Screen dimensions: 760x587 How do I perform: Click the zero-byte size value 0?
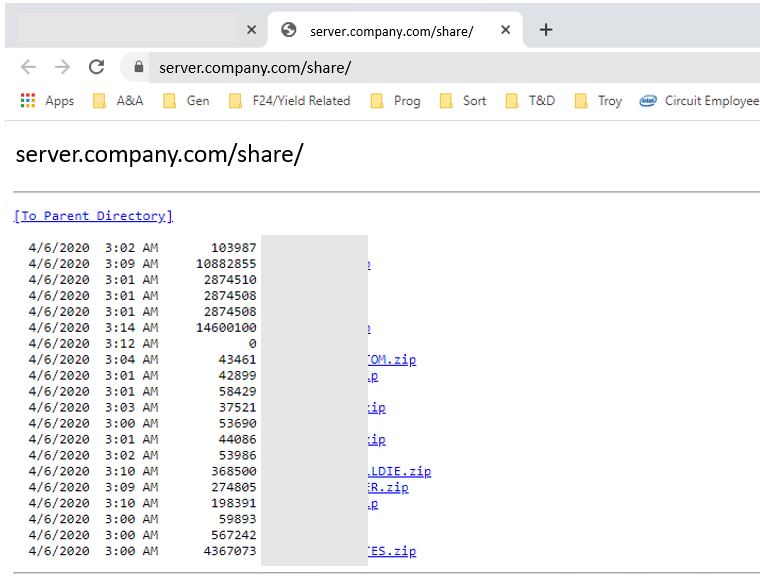click(253, 344)
